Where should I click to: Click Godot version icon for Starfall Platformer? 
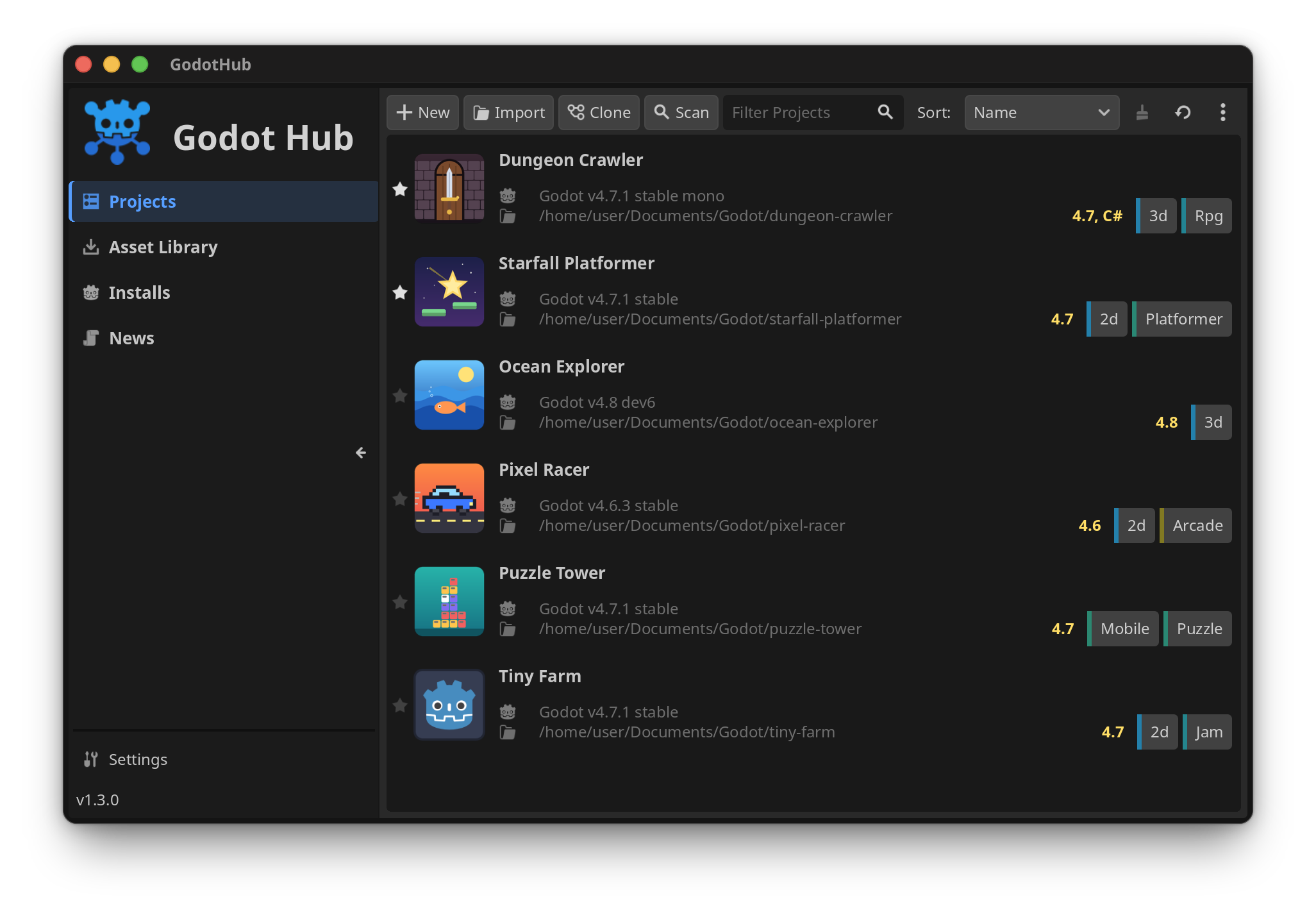coord(508,299)
